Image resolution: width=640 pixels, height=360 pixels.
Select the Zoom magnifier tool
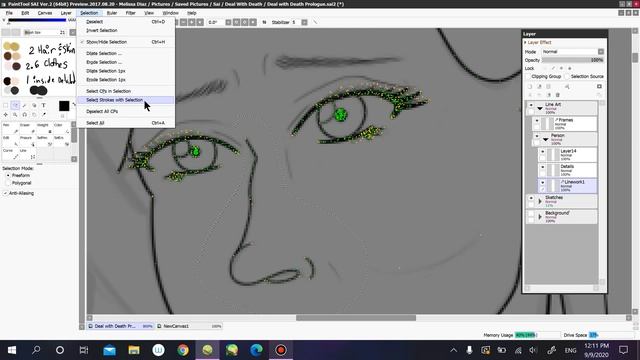pos(15,115)
